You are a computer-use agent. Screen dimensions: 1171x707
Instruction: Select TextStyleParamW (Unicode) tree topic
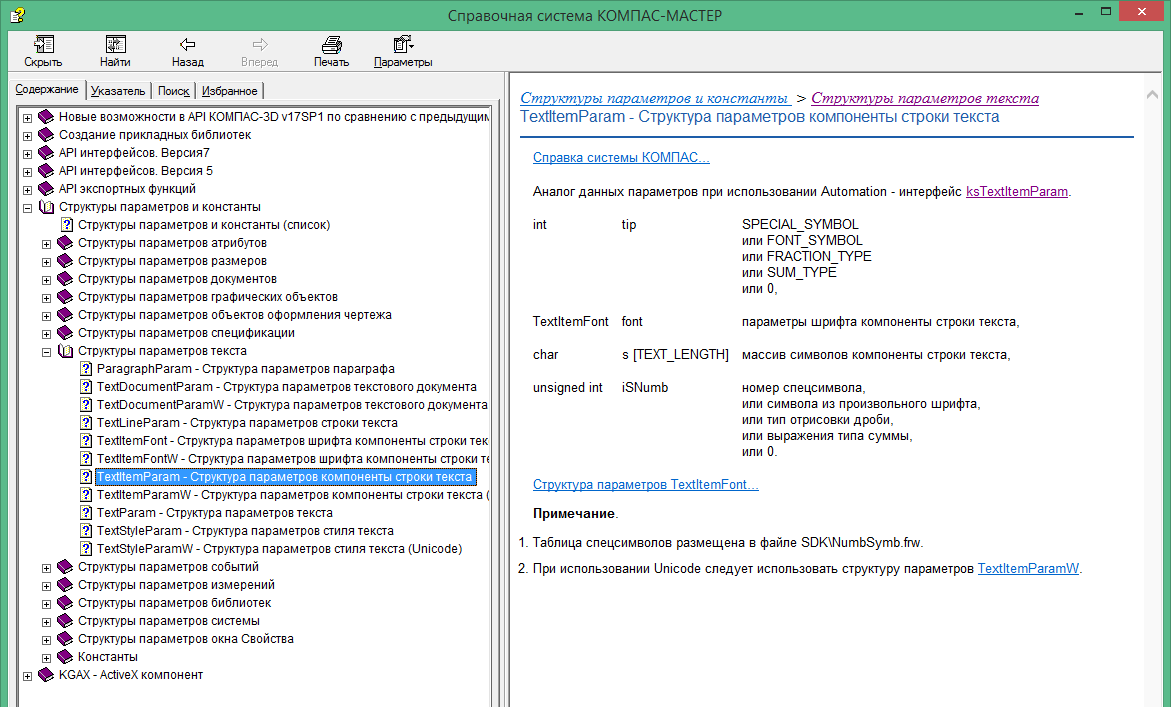coord(279,549)
